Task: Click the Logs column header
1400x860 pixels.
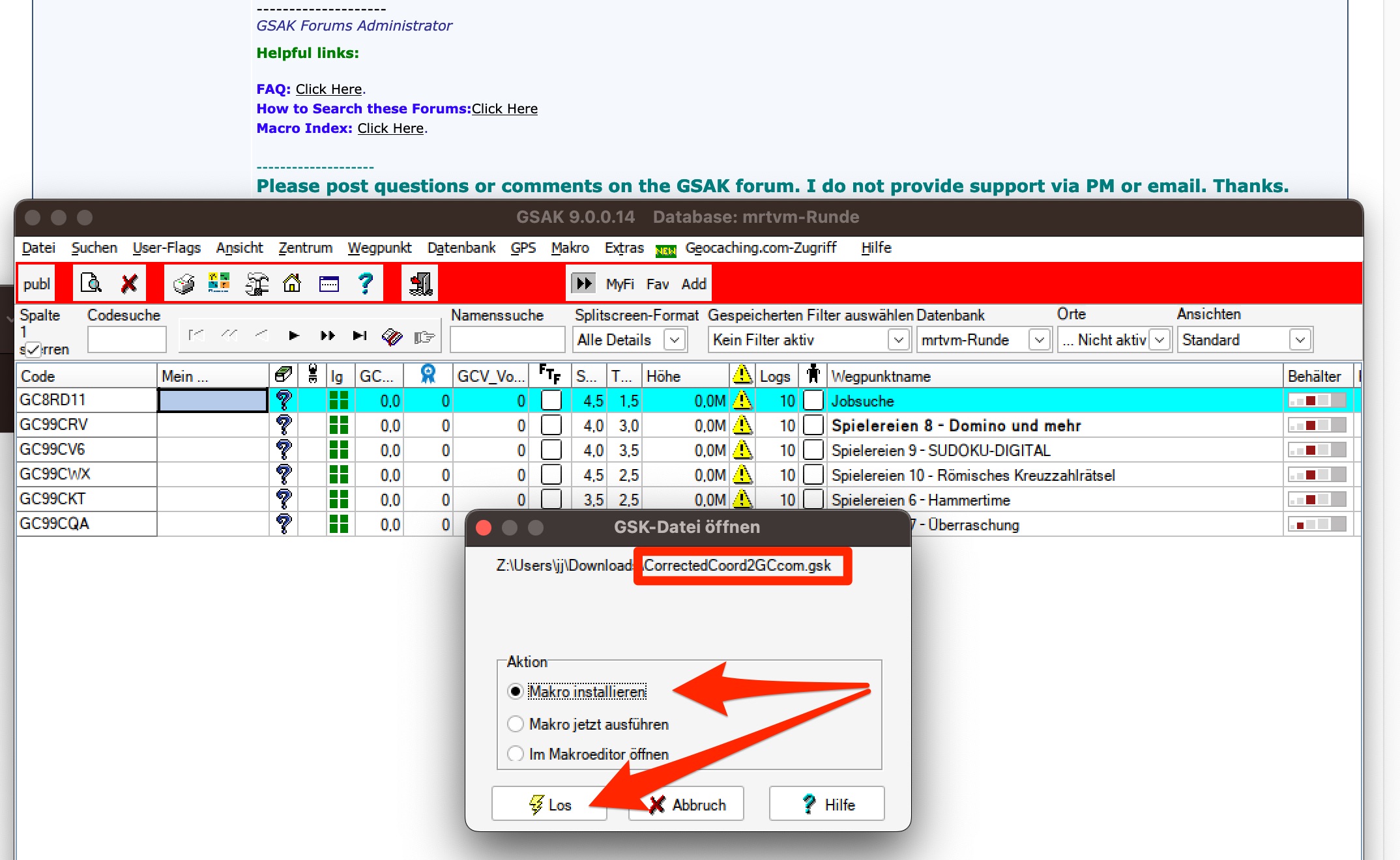Action: tap(777, 376)
